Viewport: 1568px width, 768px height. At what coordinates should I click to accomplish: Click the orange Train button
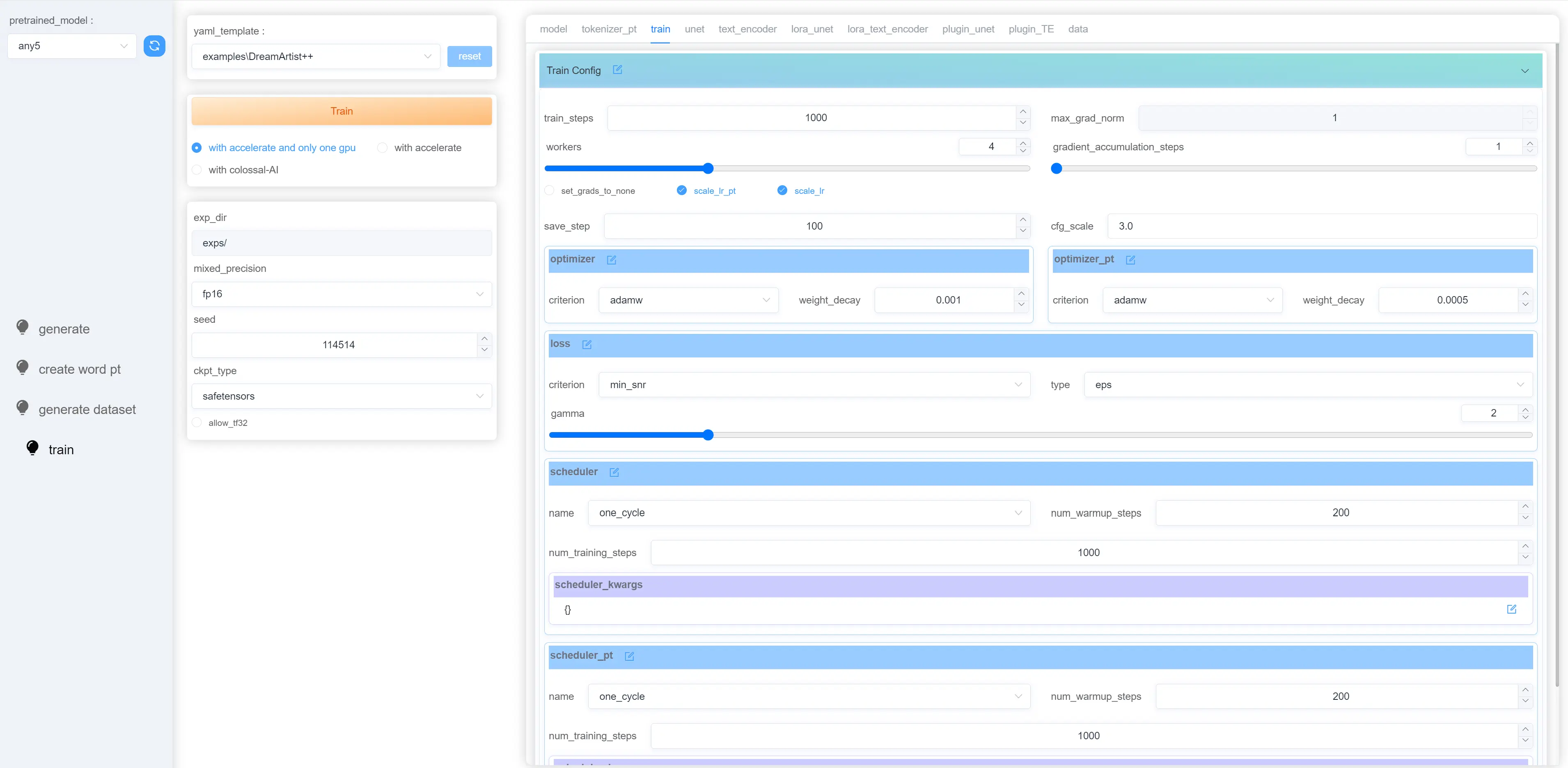pyautogui.click(x=341, y=111)
